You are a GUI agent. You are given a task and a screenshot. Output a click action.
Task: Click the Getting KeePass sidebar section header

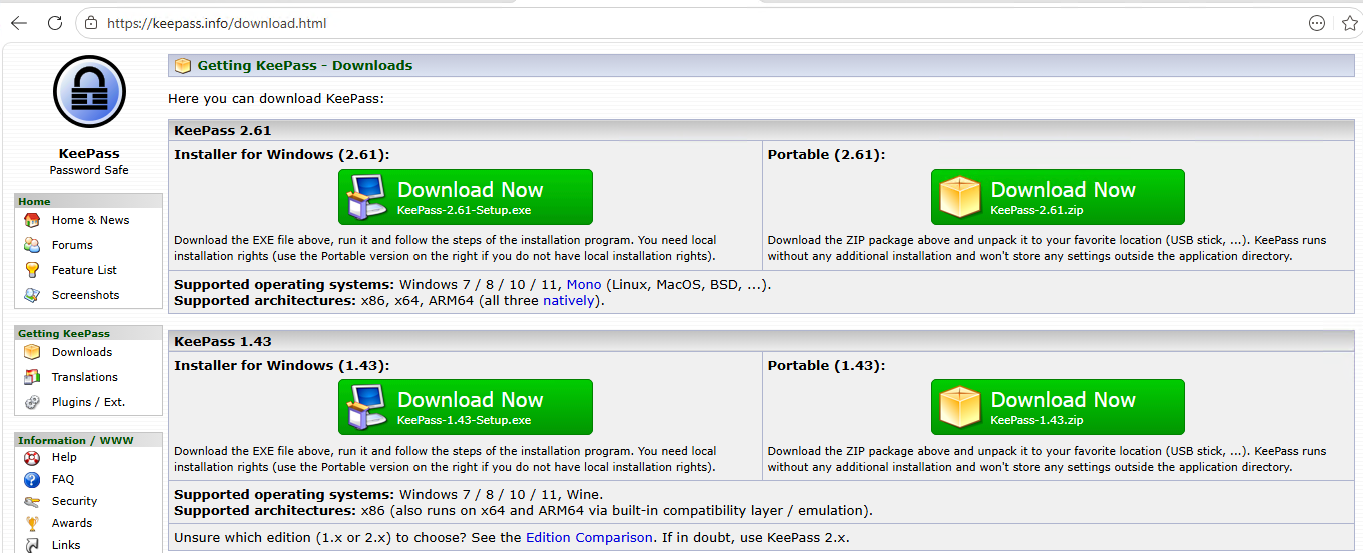tap(89, 333)
